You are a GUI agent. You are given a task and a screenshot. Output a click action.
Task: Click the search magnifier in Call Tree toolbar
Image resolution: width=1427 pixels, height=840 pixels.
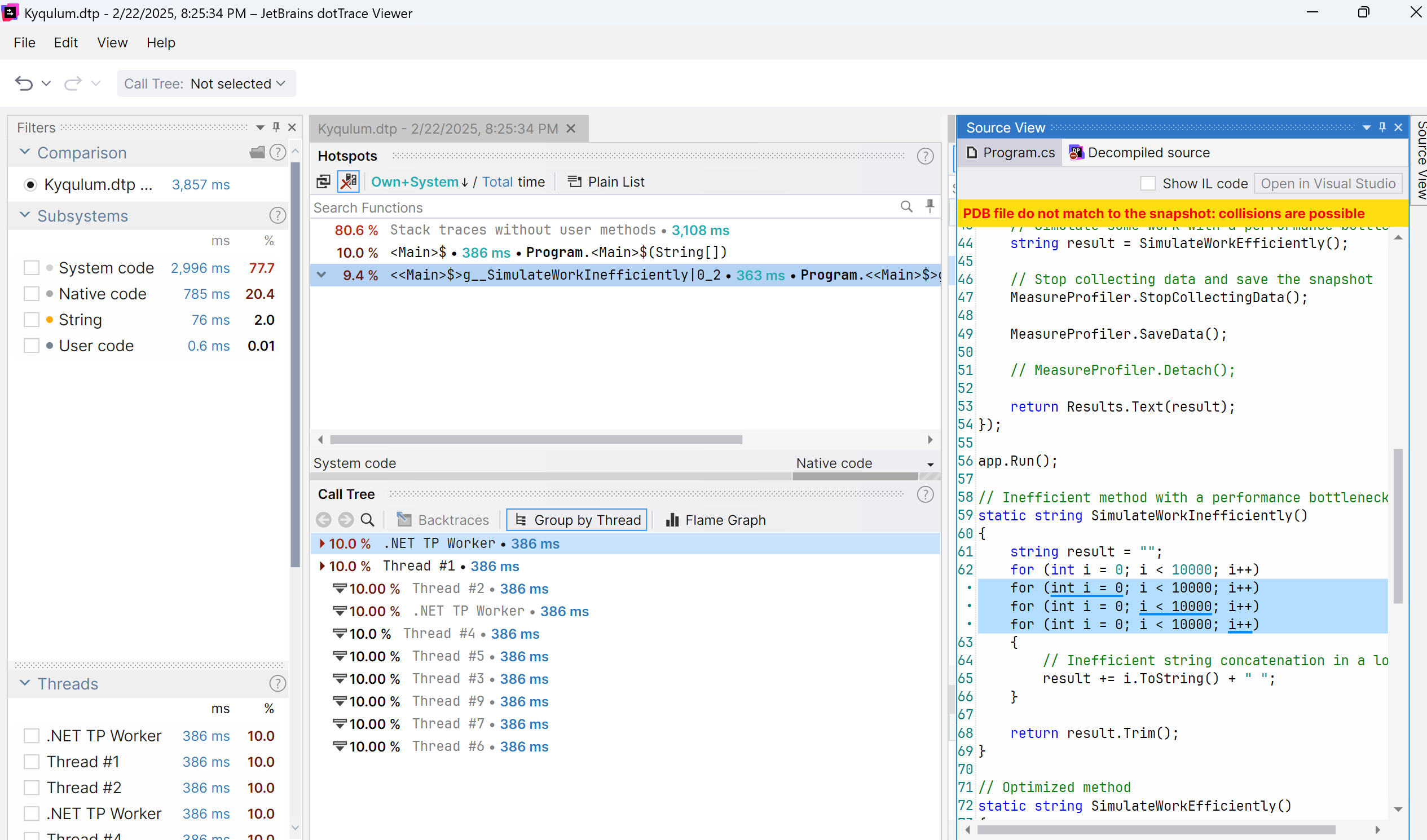pyautogui.click(x=368, y=520)
